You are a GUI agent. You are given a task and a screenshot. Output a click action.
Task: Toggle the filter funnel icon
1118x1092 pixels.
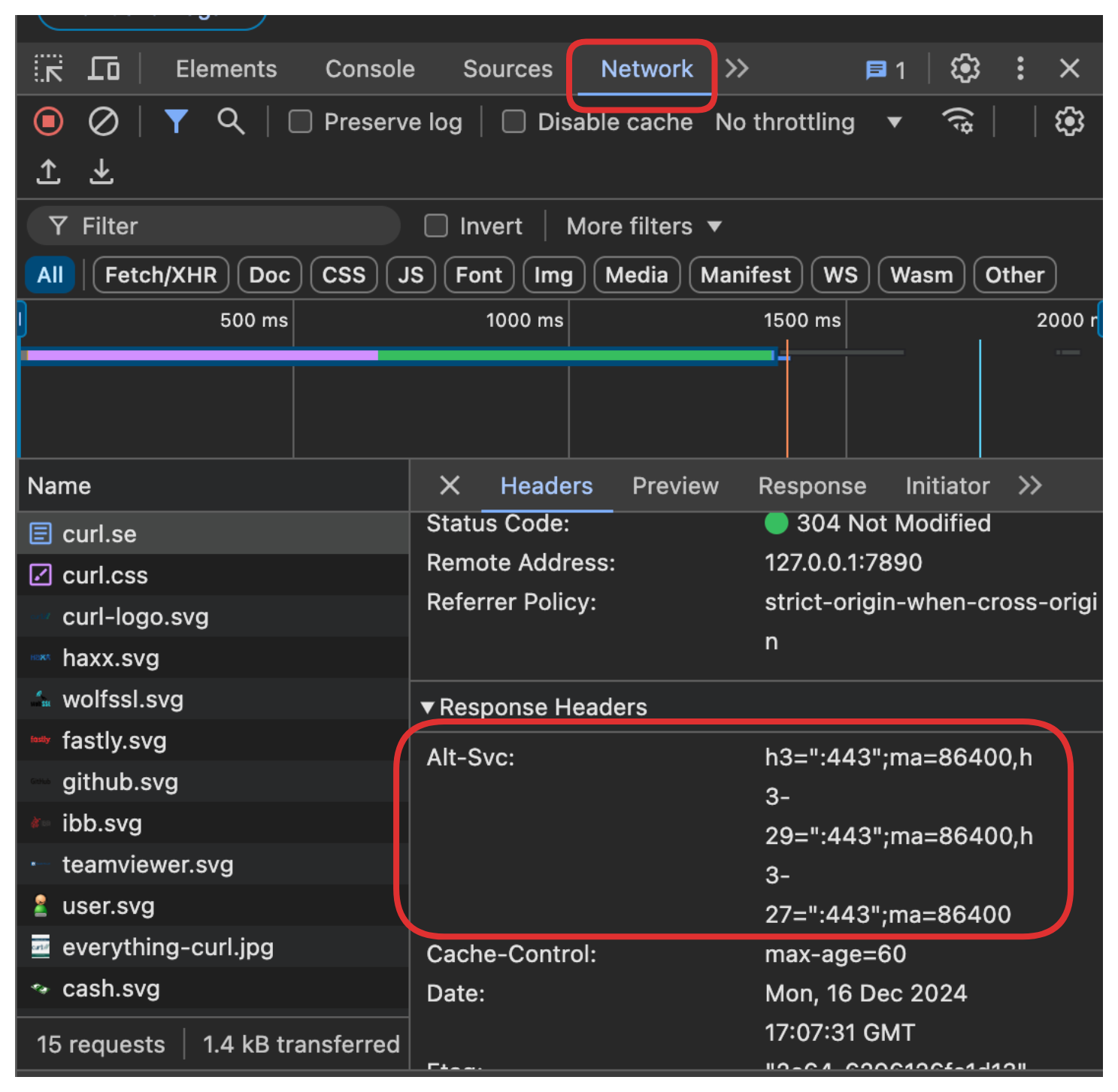pyautogui.click(x=176, y=122)
